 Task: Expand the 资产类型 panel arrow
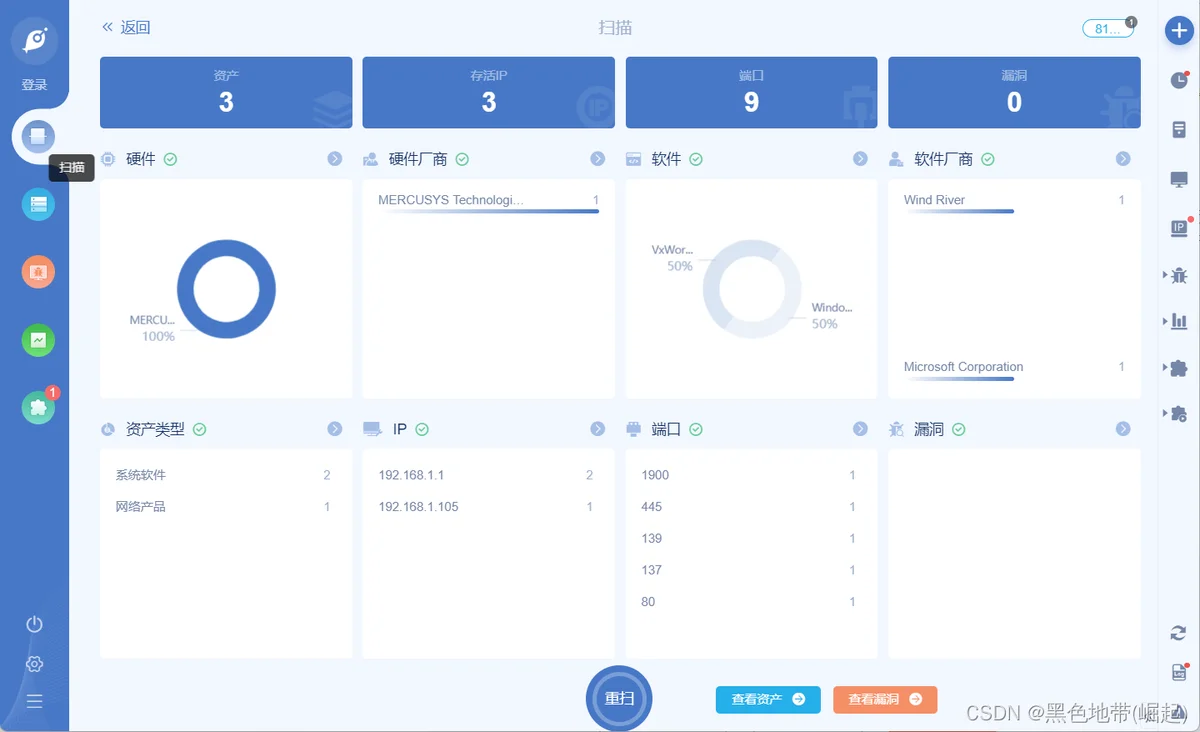tap(335, 429)
